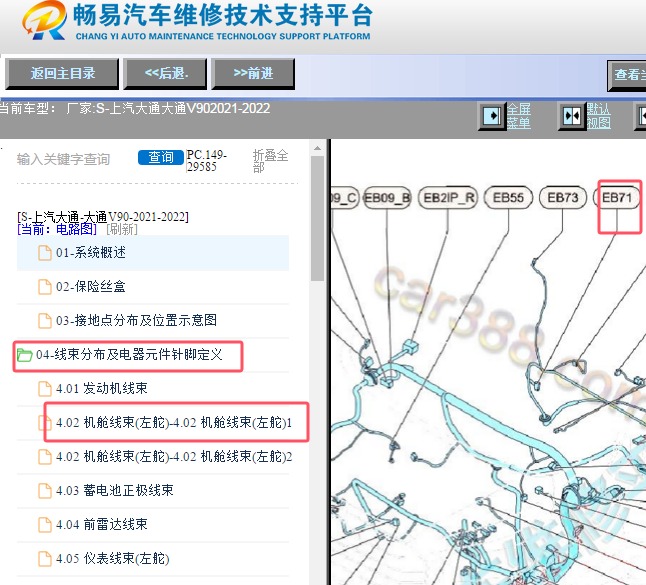Click the 刷新 refresh link
This screenshot has height=585, width=646.
coord(122,229)
